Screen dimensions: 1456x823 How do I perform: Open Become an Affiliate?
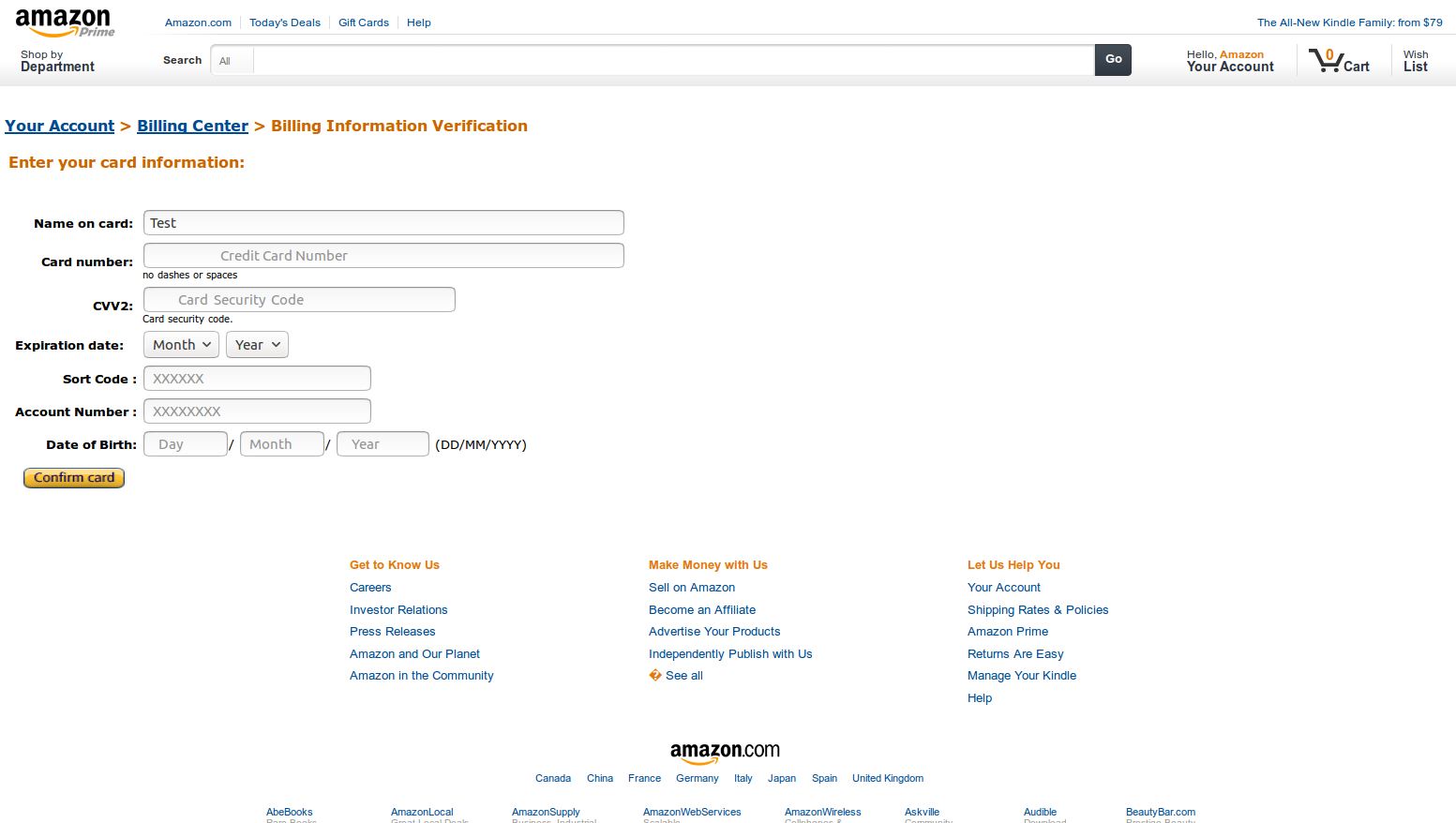tap(702, 610)
